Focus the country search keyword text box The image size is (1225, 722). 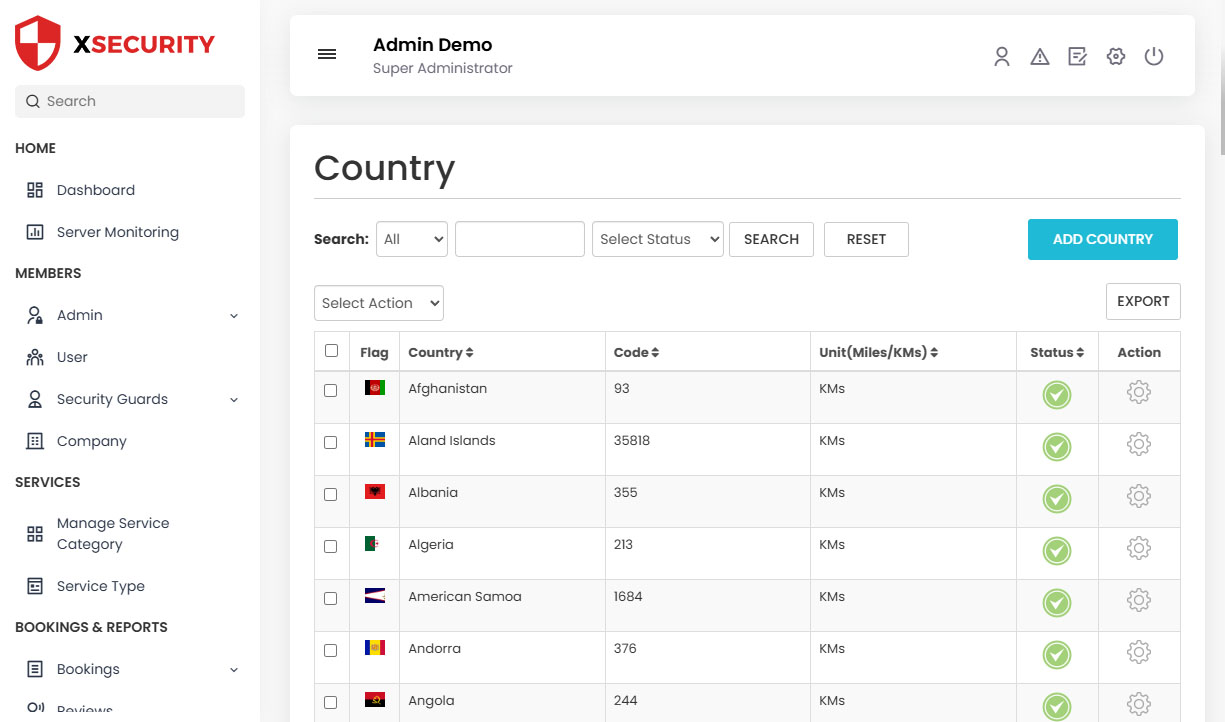(520, 239)
